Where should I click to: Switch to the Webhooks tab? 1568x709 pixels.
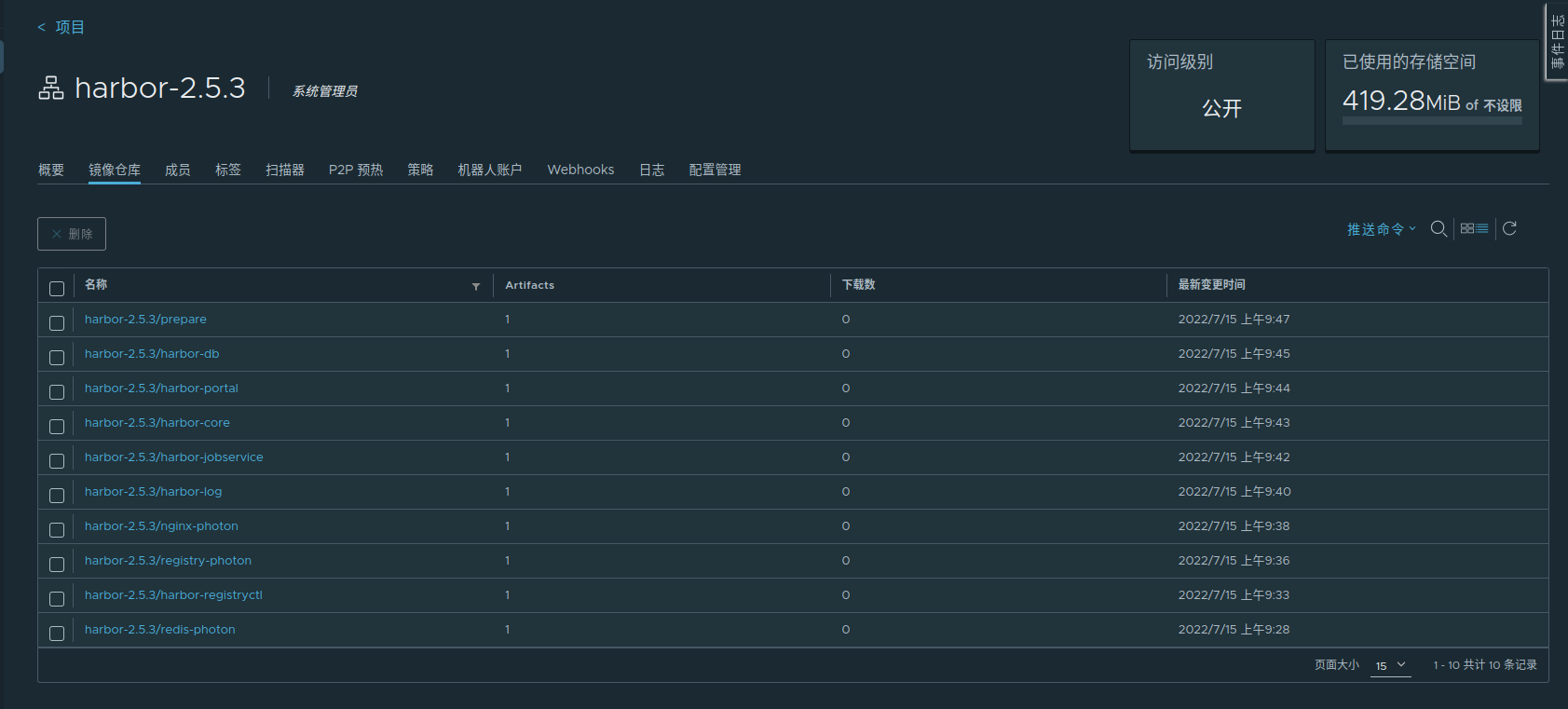(x=580, y=170)
